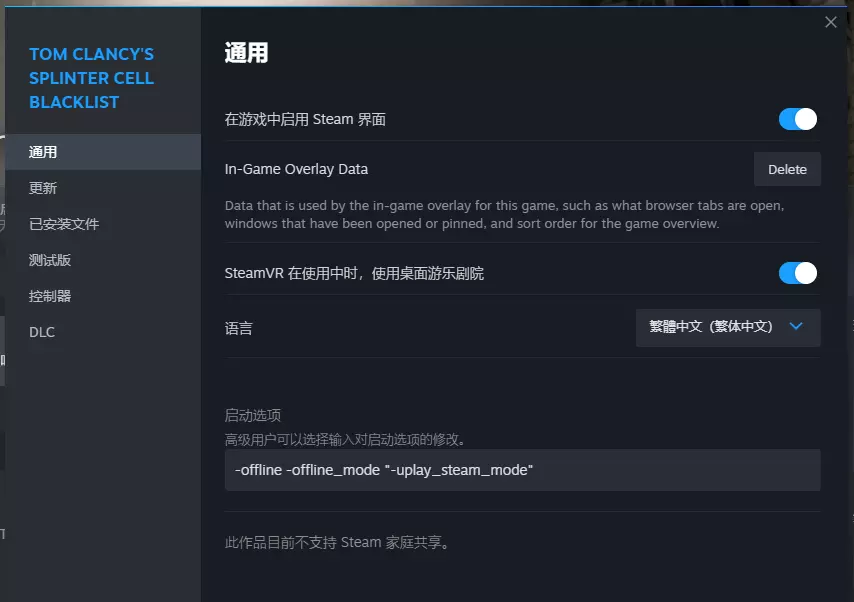Screen dimensions: 854x602
Task: Select the 通用 sidebar tab
Action: tap(103, 152)
